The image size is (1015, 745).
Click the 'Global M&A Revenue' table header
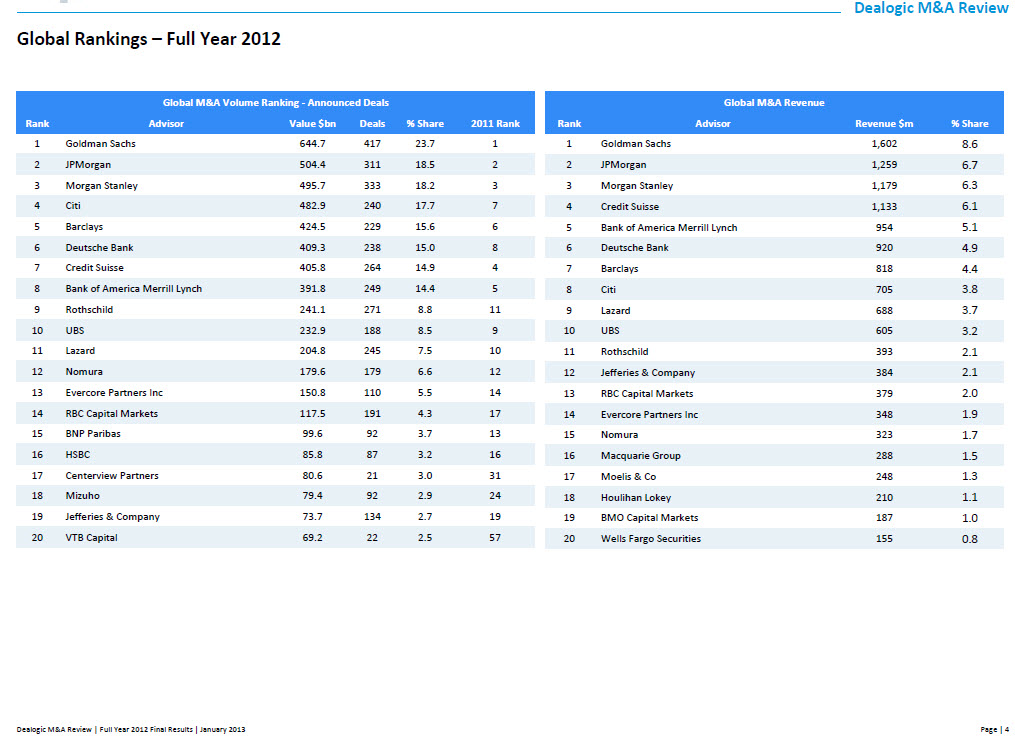tap(773, 102)
